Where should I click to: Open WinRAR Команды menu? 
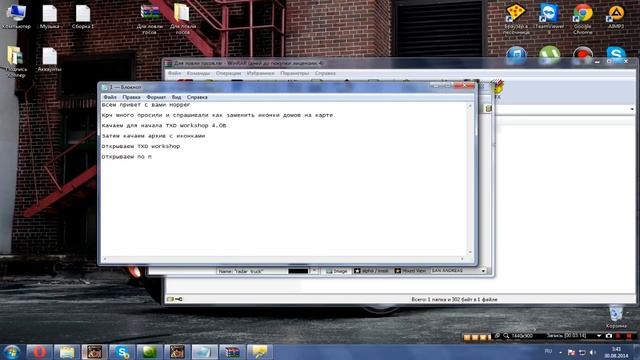[198, 73]
